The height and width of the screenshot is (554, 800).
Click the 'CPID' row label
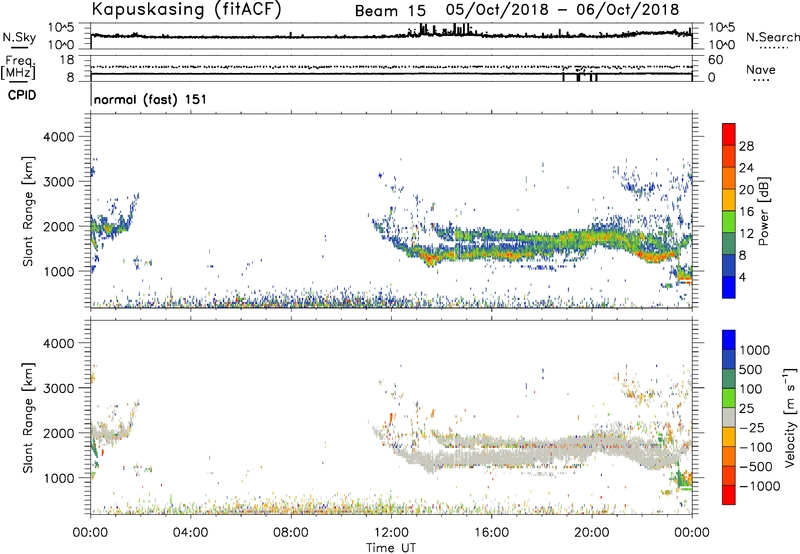(22, 95)
